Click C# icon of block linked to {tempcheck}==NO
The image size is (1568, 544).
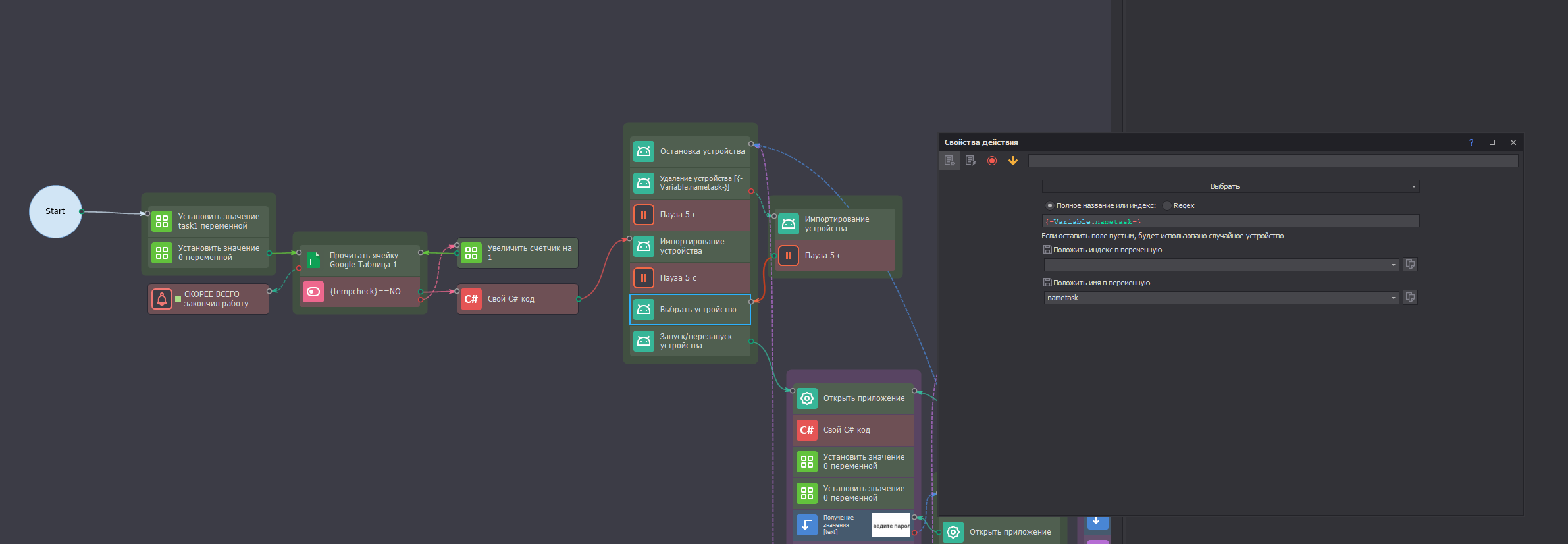coord(471,299)
